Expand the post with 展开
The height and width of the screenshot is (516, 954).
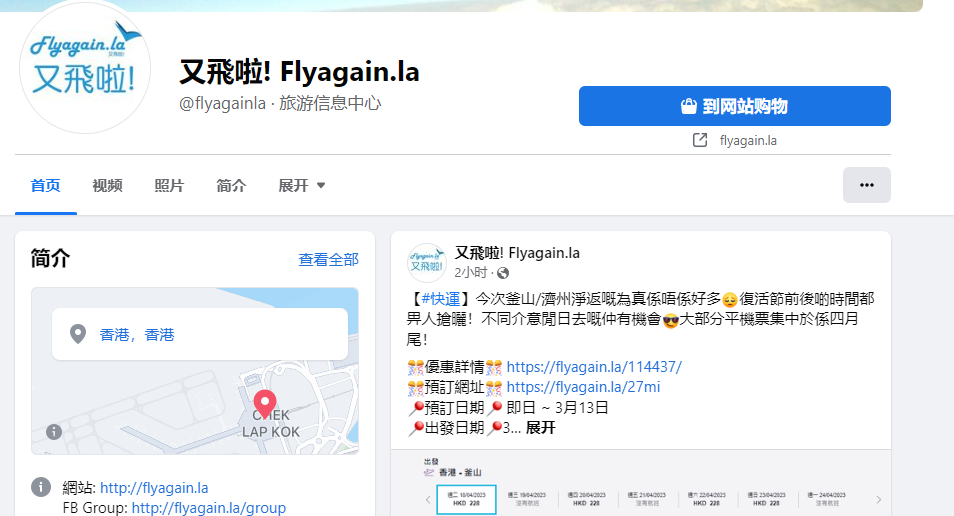coord(540,428)
